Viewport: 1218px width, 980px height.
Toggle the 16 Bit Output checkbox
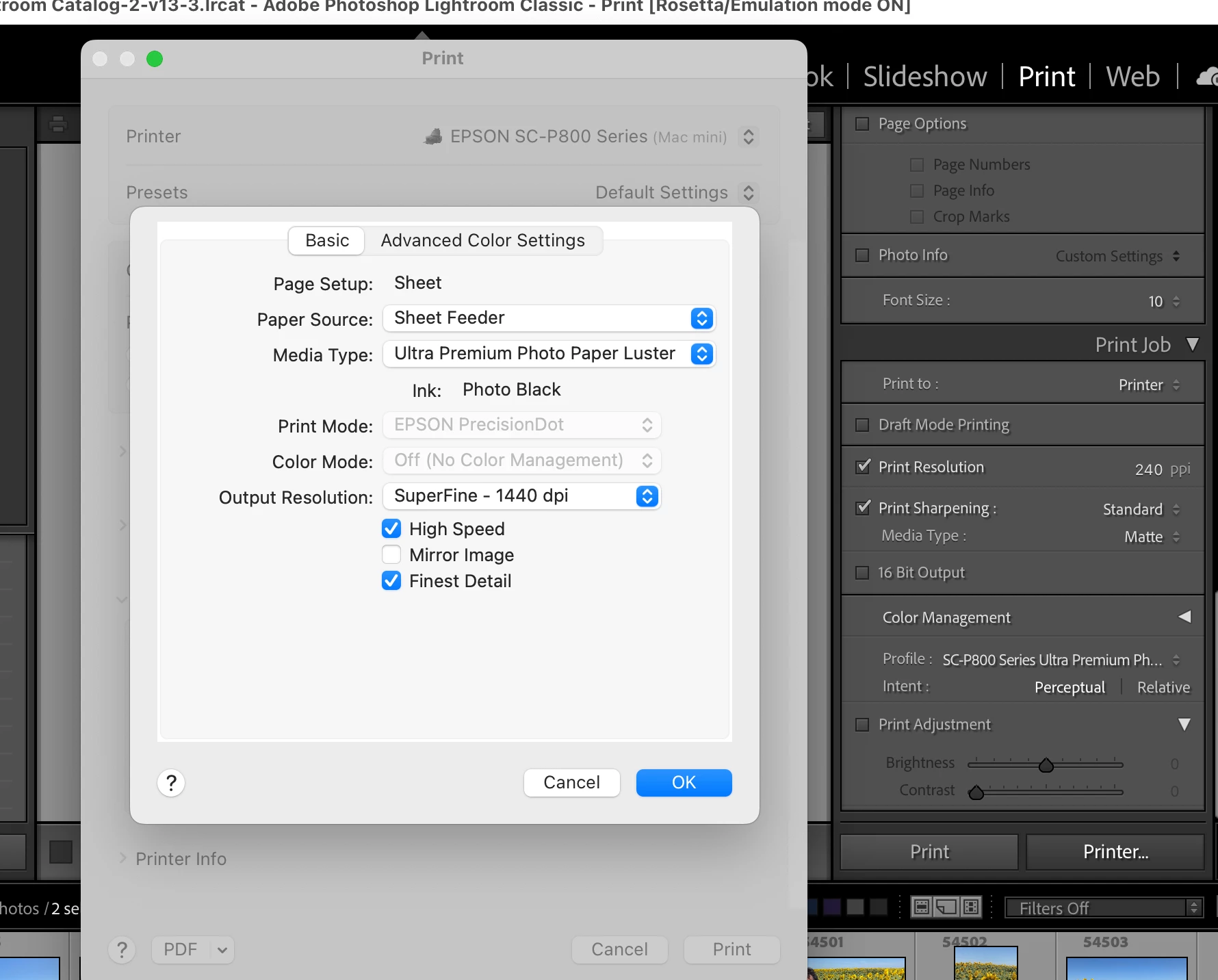tap(862, 572)
